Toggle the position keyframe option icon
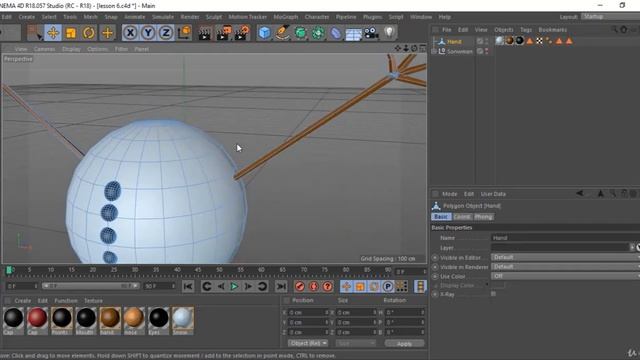This screenshot has width=640, height=360. (x=346, y=287)
